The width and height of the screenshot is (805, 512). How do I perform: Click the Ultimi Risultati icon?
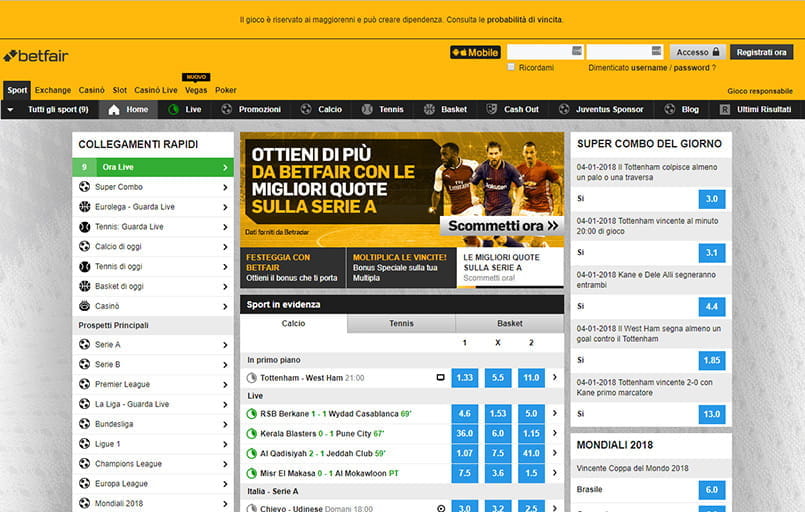(x=724, y=109)
